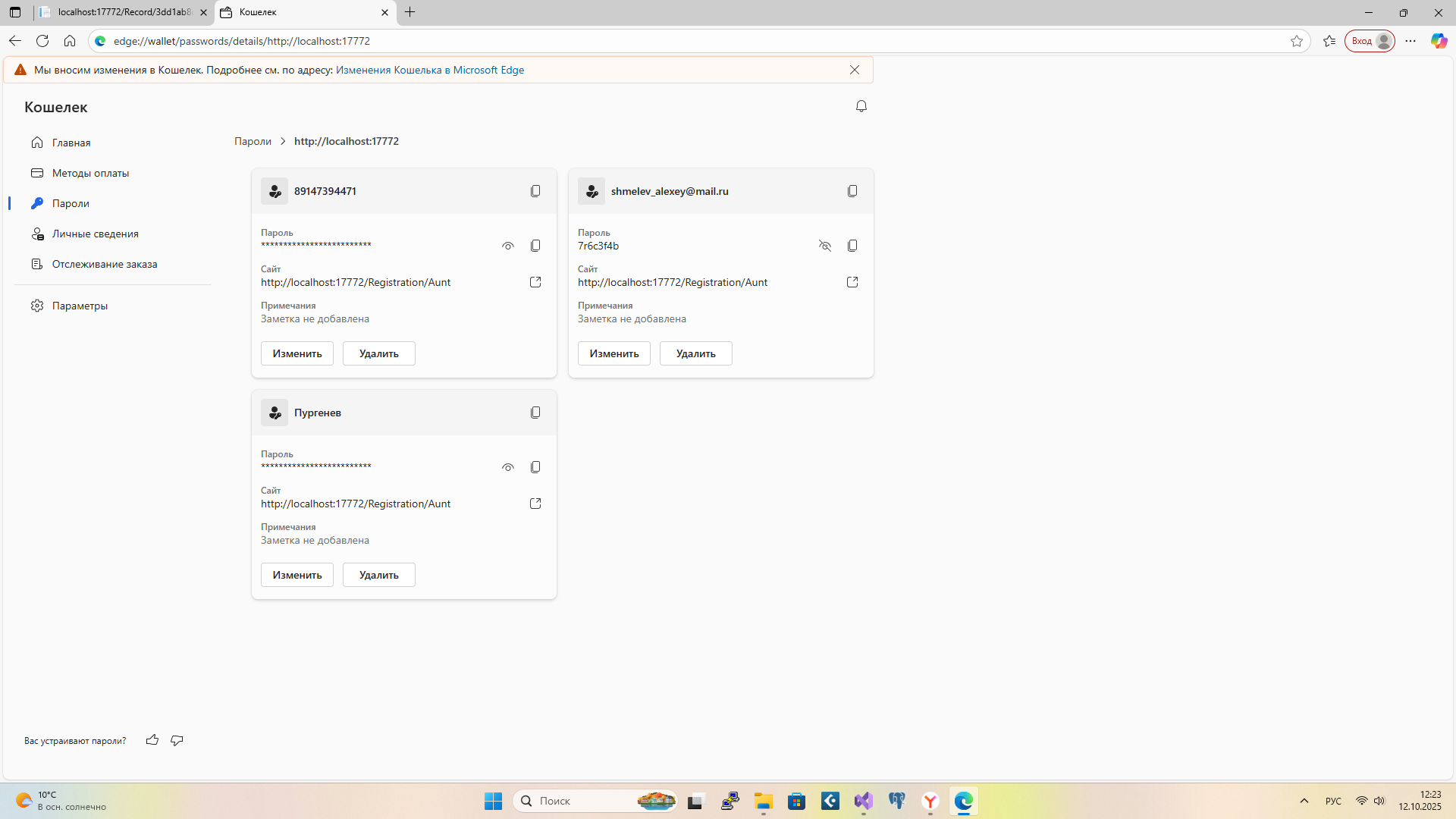
Task: Click Удалить button for Пургенев entry
Action: (x=378, y=575)
